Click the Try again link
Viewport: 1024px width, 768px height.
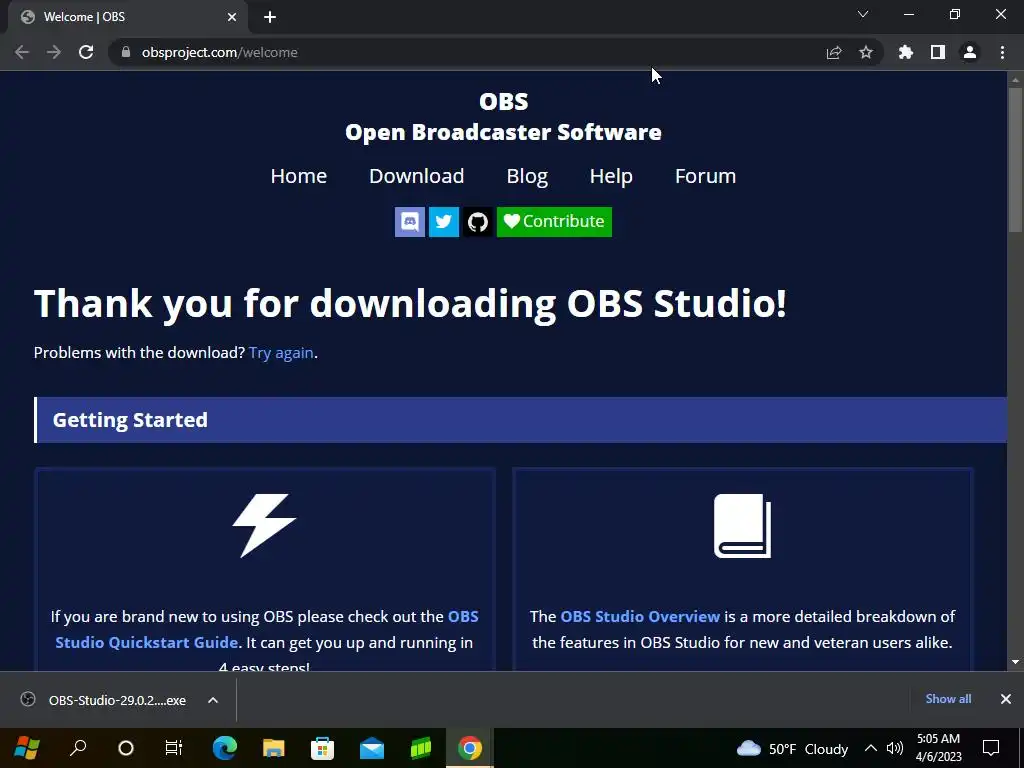click(x=281, y=353)
